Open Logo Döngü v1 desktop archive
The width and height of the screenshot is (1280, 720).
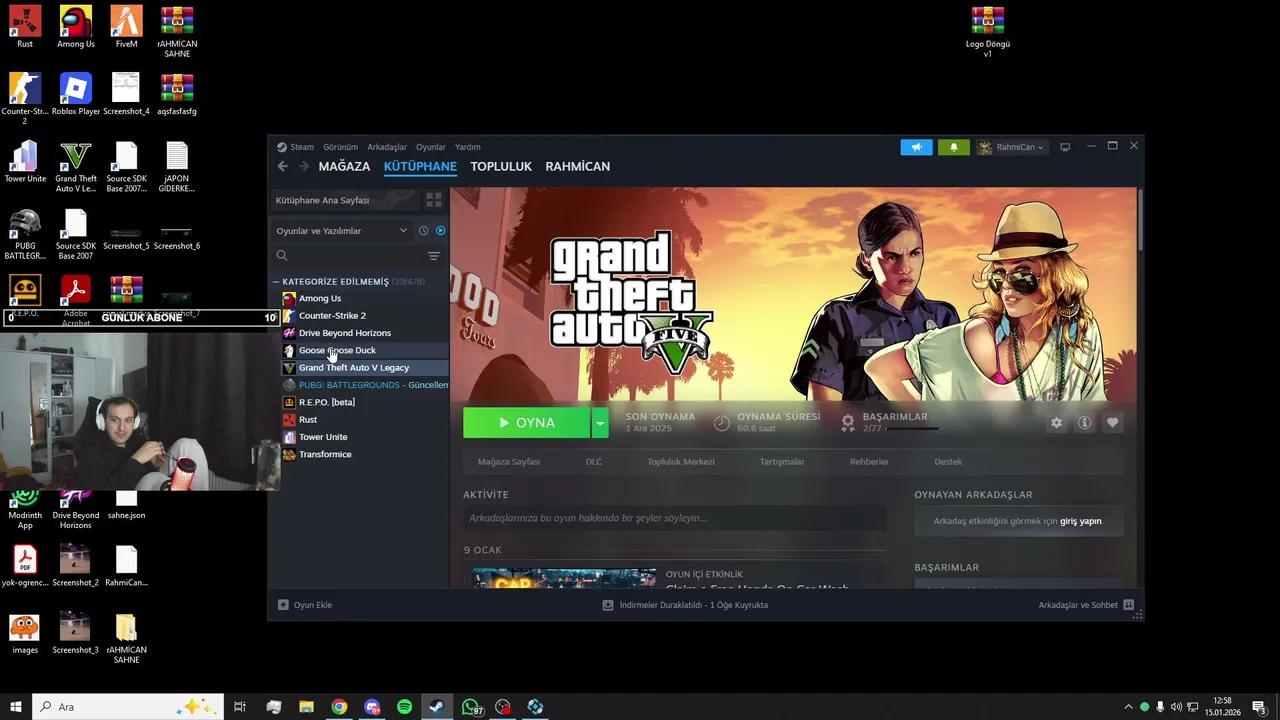pos(987,32)
